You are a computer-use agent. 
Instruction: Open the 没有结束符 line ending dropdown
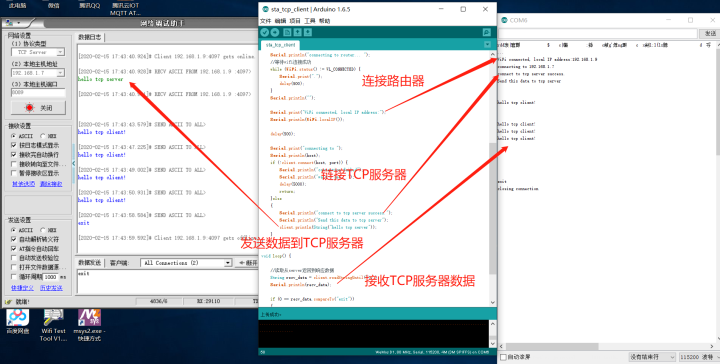652,357
